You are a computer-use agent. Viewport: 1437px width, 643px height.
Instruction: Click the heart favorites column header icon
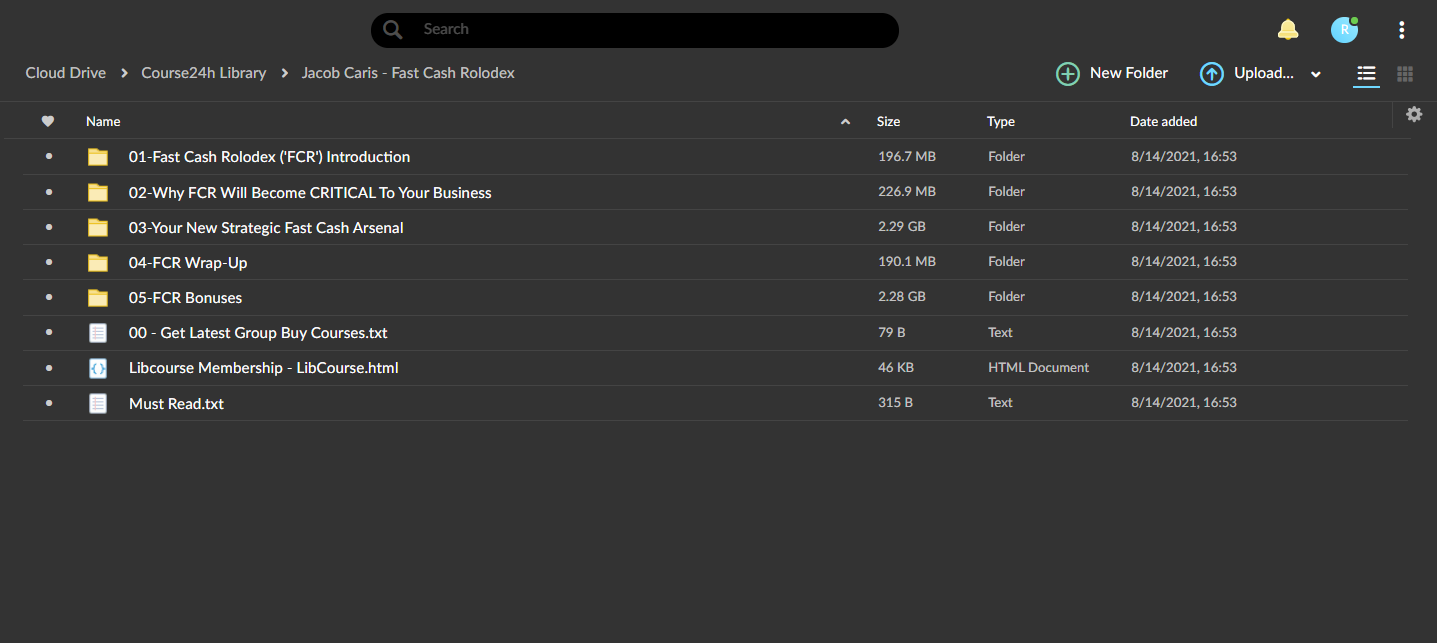pos(48,121)
